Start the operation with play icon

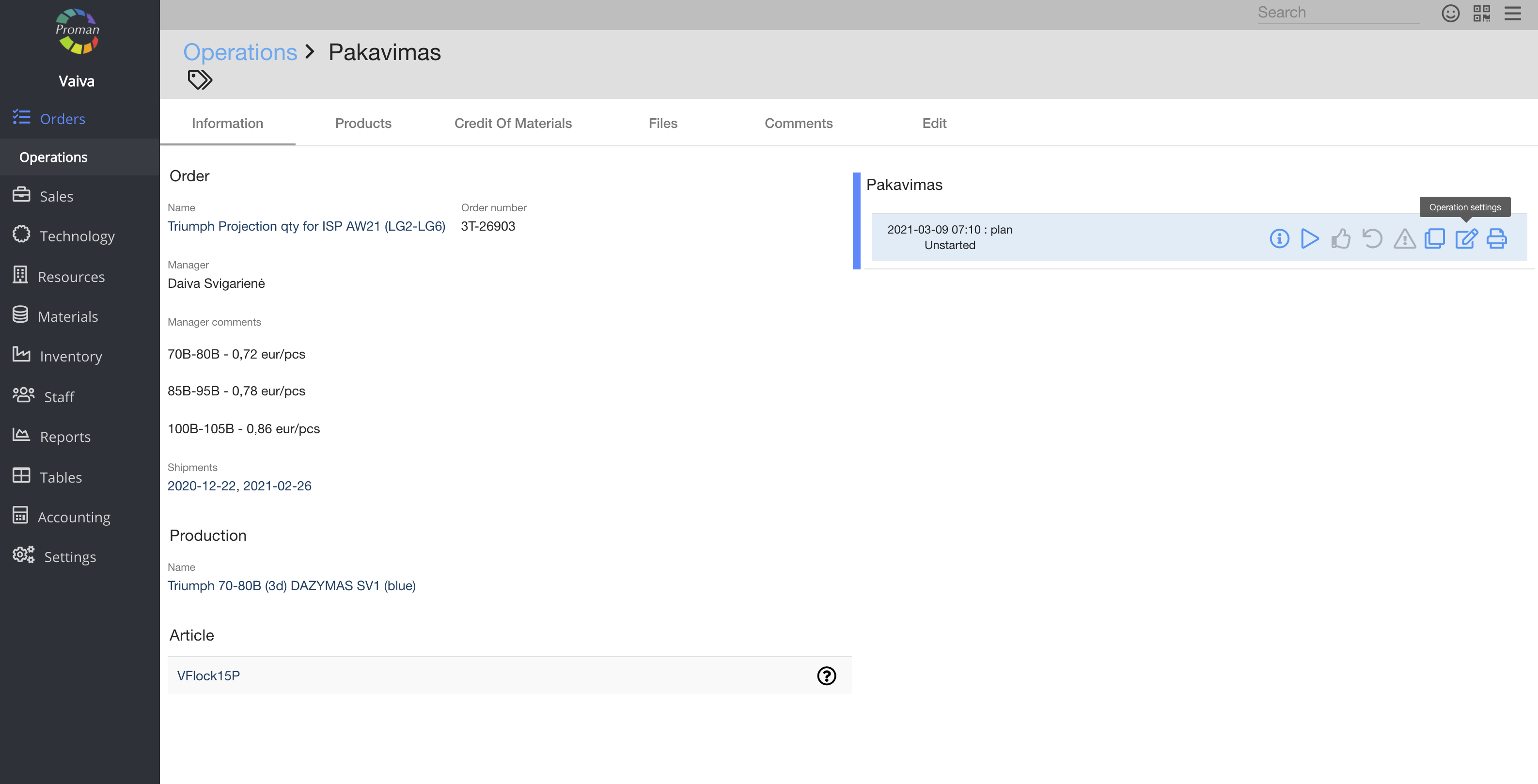[x=1310, y=238]
